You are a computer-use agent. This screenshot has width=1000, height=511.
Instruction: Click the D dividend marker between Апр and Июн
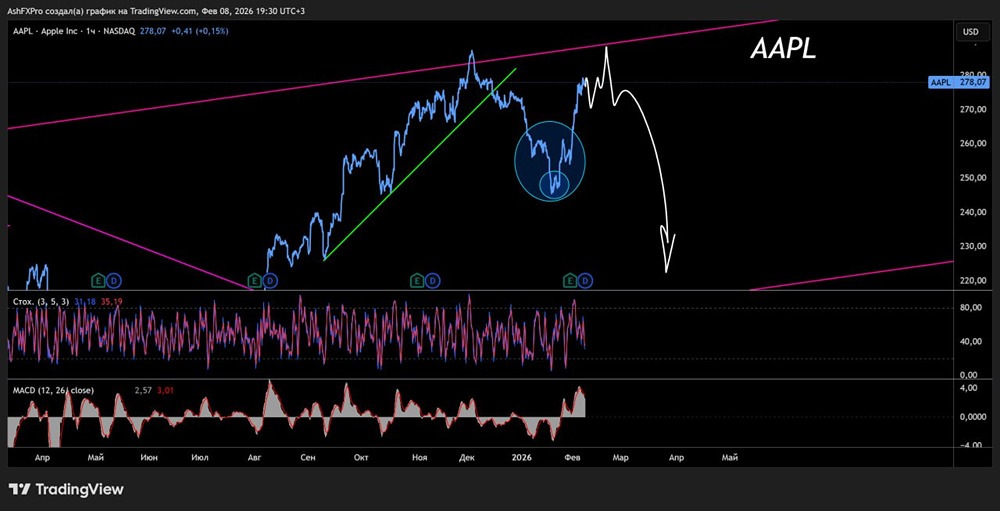point(114,280)
